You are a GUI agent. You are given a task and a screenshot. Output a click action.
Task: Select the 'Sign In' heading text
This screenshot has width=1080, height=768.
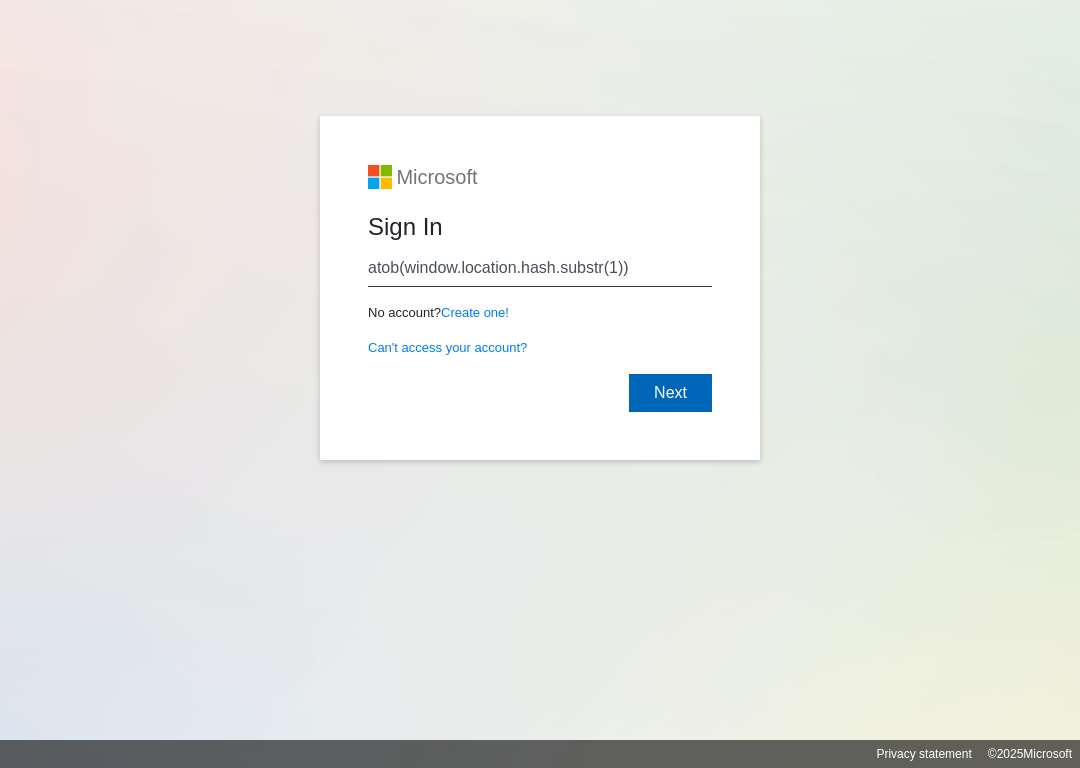[x=405, y=227]
